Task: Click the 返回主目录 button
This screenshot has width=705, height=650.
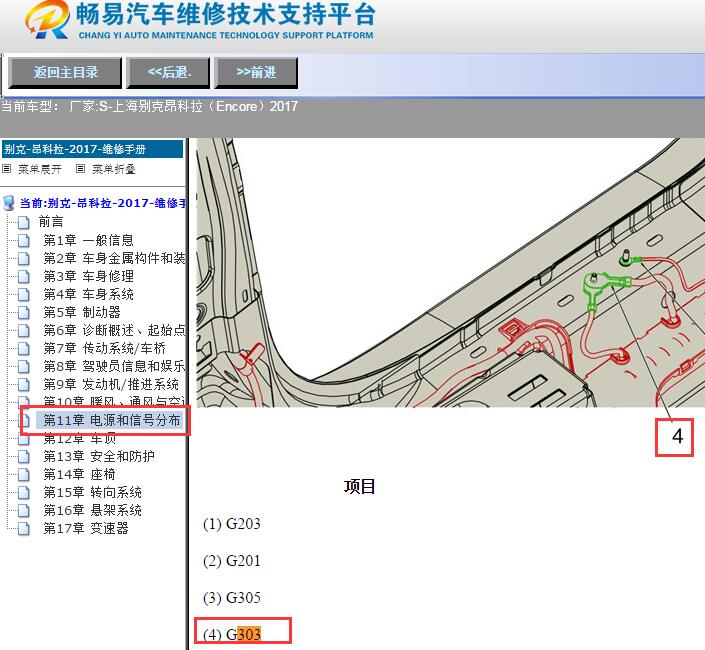Action: point(65,72)
